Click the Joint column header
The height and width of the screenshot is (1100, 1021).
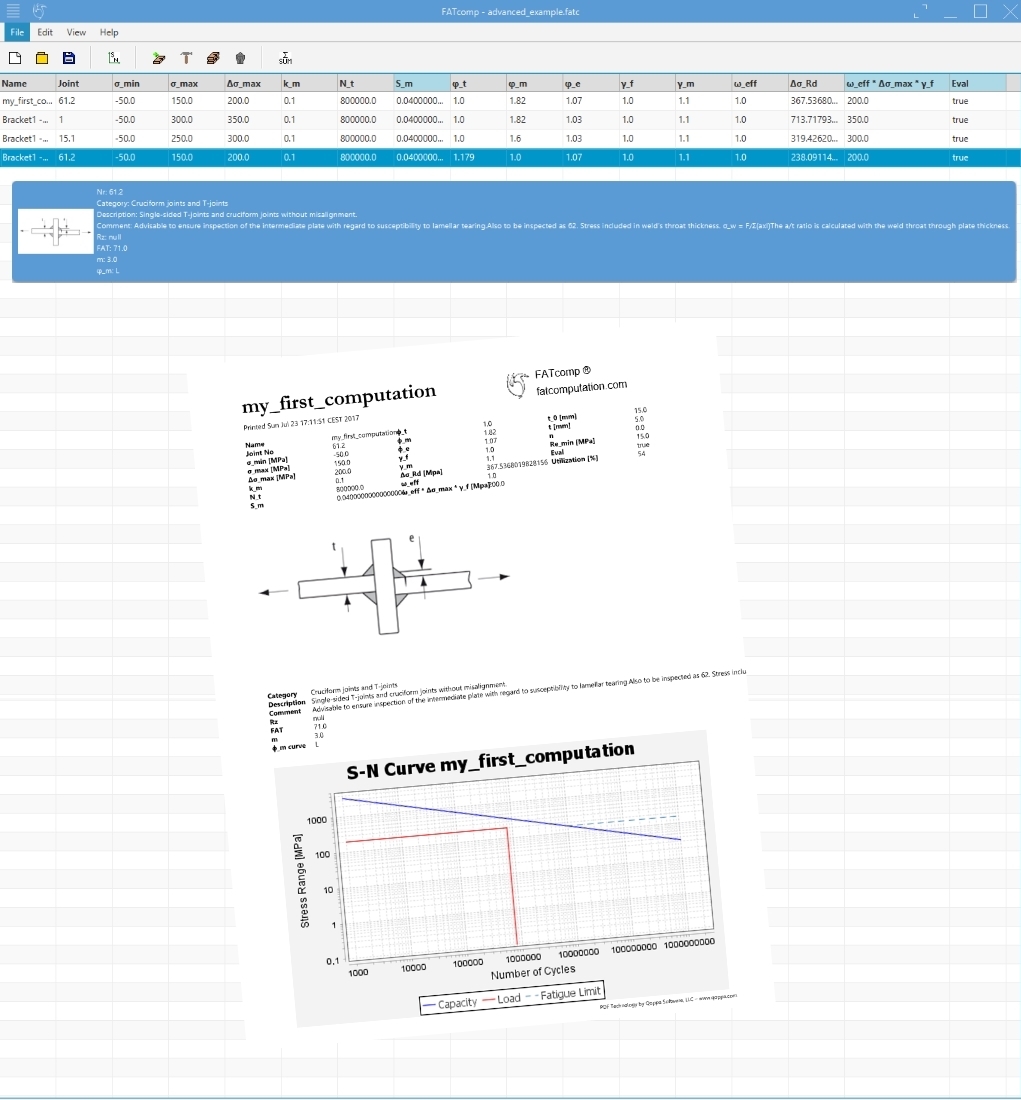click(x=84, y=83)
